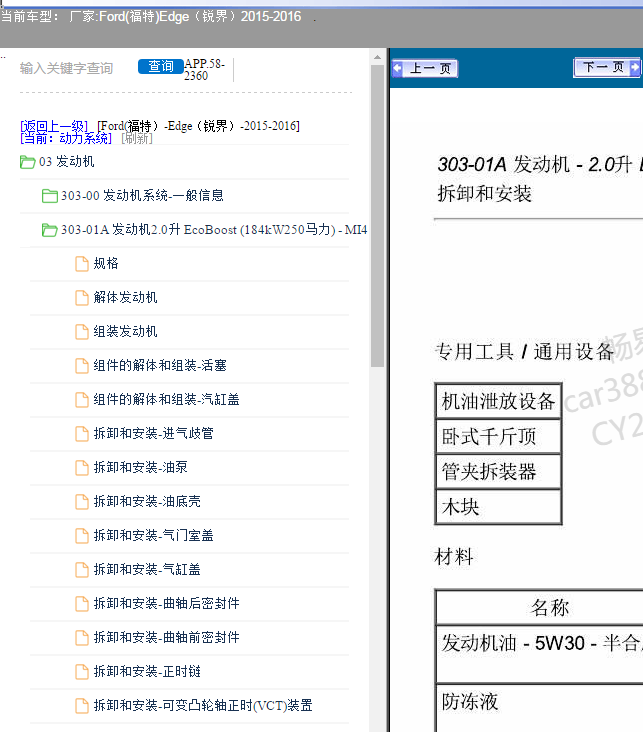Open 组件的解体和组装-汽缸盖 page
The height and width of the screenshot is (732, 643).
tap(166, 400)
